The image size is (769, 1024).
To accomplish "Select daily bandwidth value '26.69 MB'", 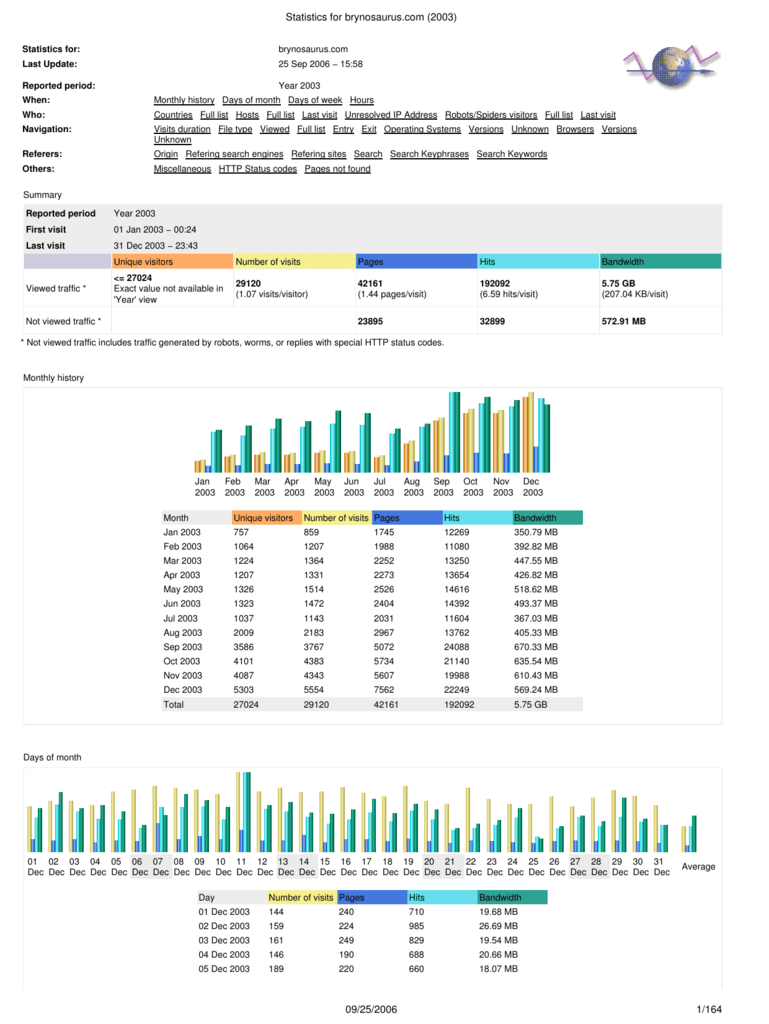I will (x=498, y=927).
